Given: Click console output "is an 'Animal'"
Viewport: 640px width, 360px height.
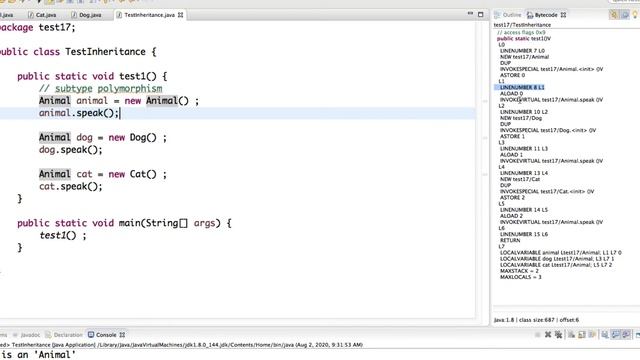Looking at the screenshot, I should (38, 355).
